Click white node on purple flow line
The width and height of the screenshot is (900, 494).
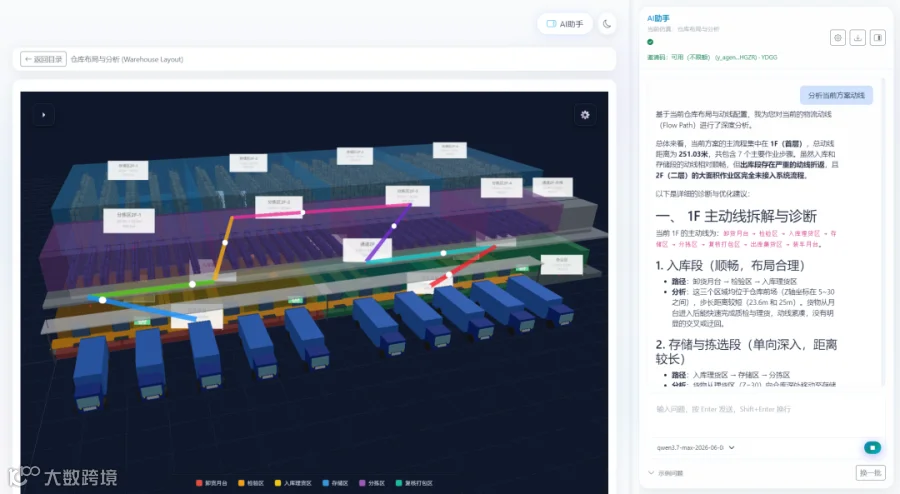coord(394,226)
